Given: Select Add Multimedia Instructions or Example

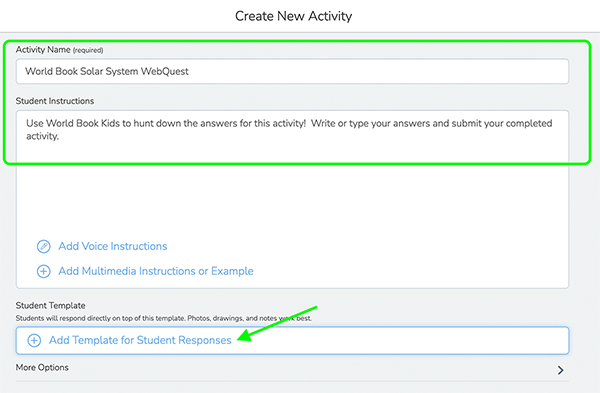Looking at the screenshot, I should [156, 271].
